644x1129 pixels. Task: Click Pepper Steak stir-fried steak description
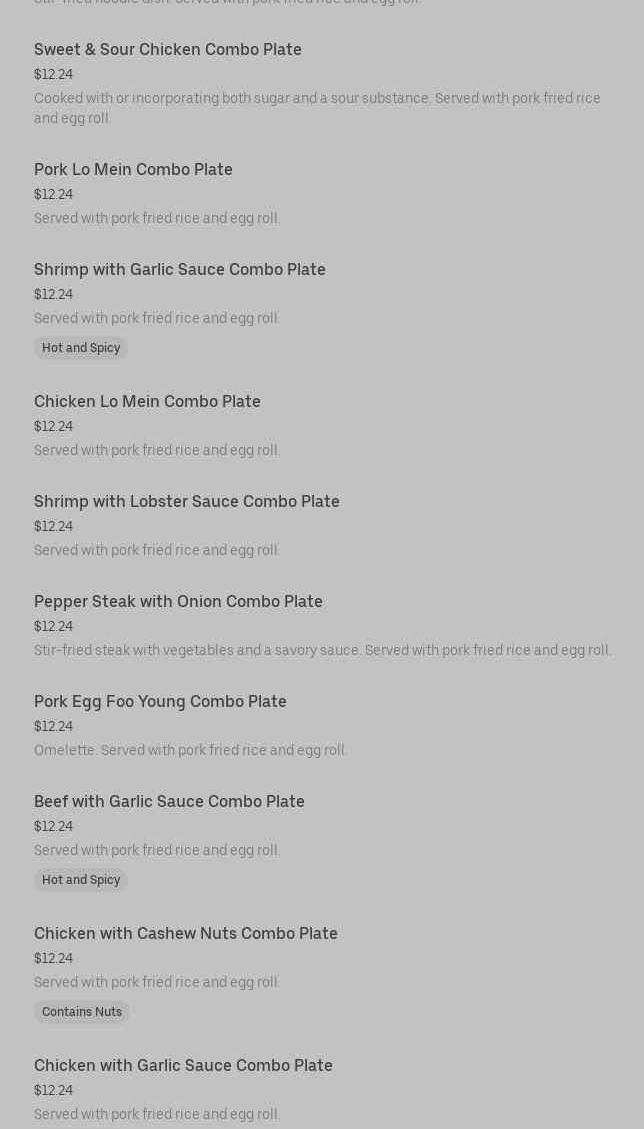pos(323,650)
